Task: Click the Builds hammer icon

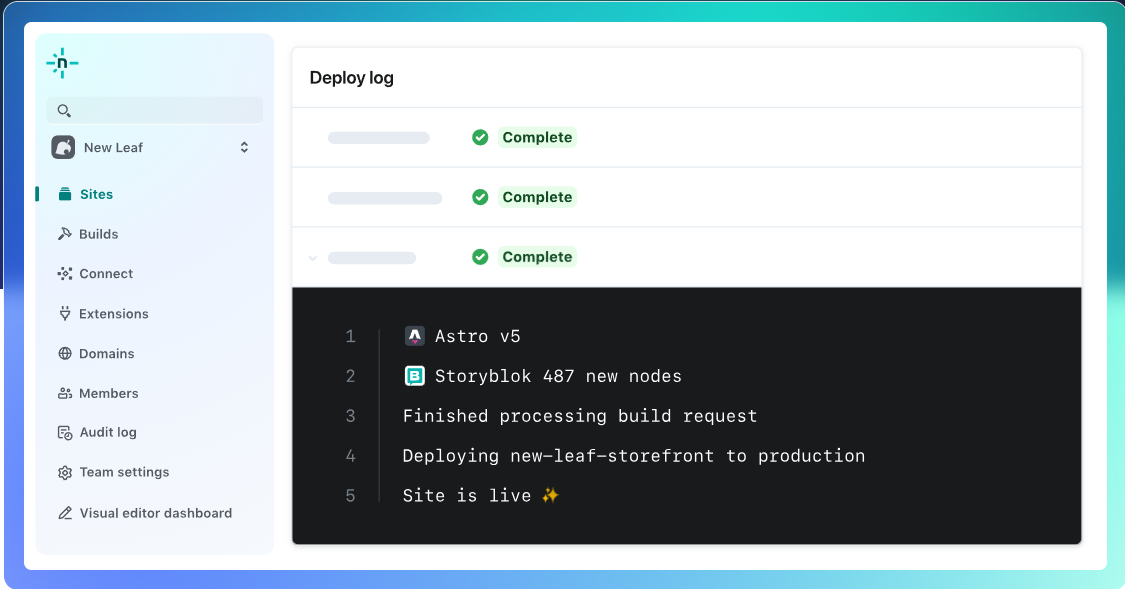Action: (65, 234)
